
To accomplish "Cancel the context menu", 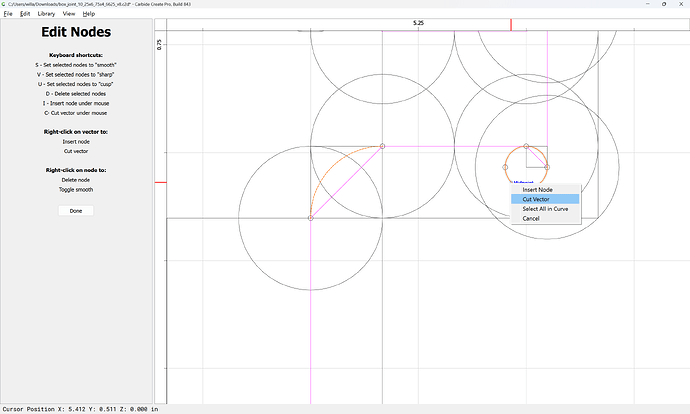I will [x=545, y=219].
